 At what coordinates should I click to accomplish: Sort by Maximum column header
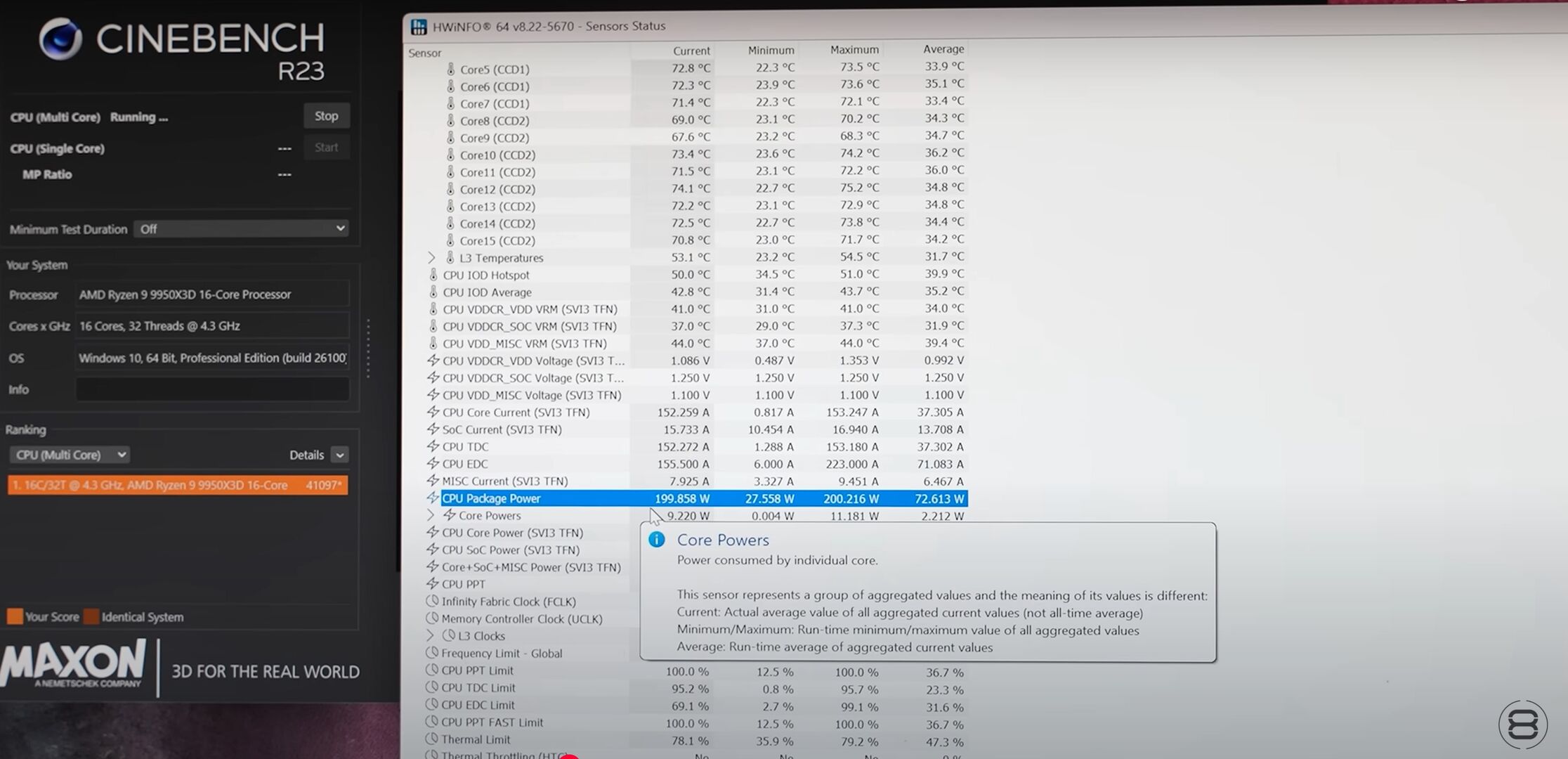click(854, 49)
